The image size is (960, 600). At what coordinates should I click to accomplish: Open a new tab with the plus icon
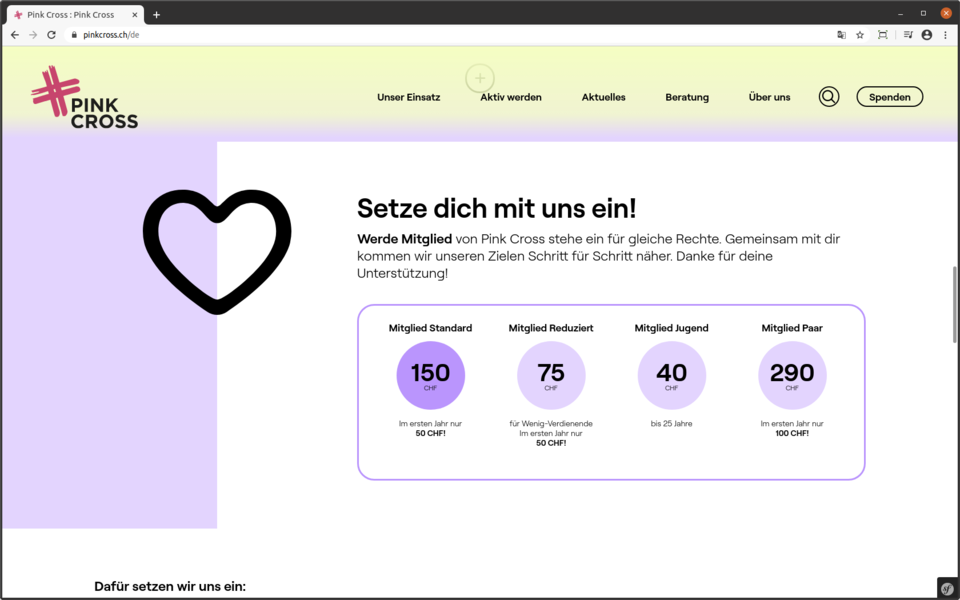(x=157, y=15)
